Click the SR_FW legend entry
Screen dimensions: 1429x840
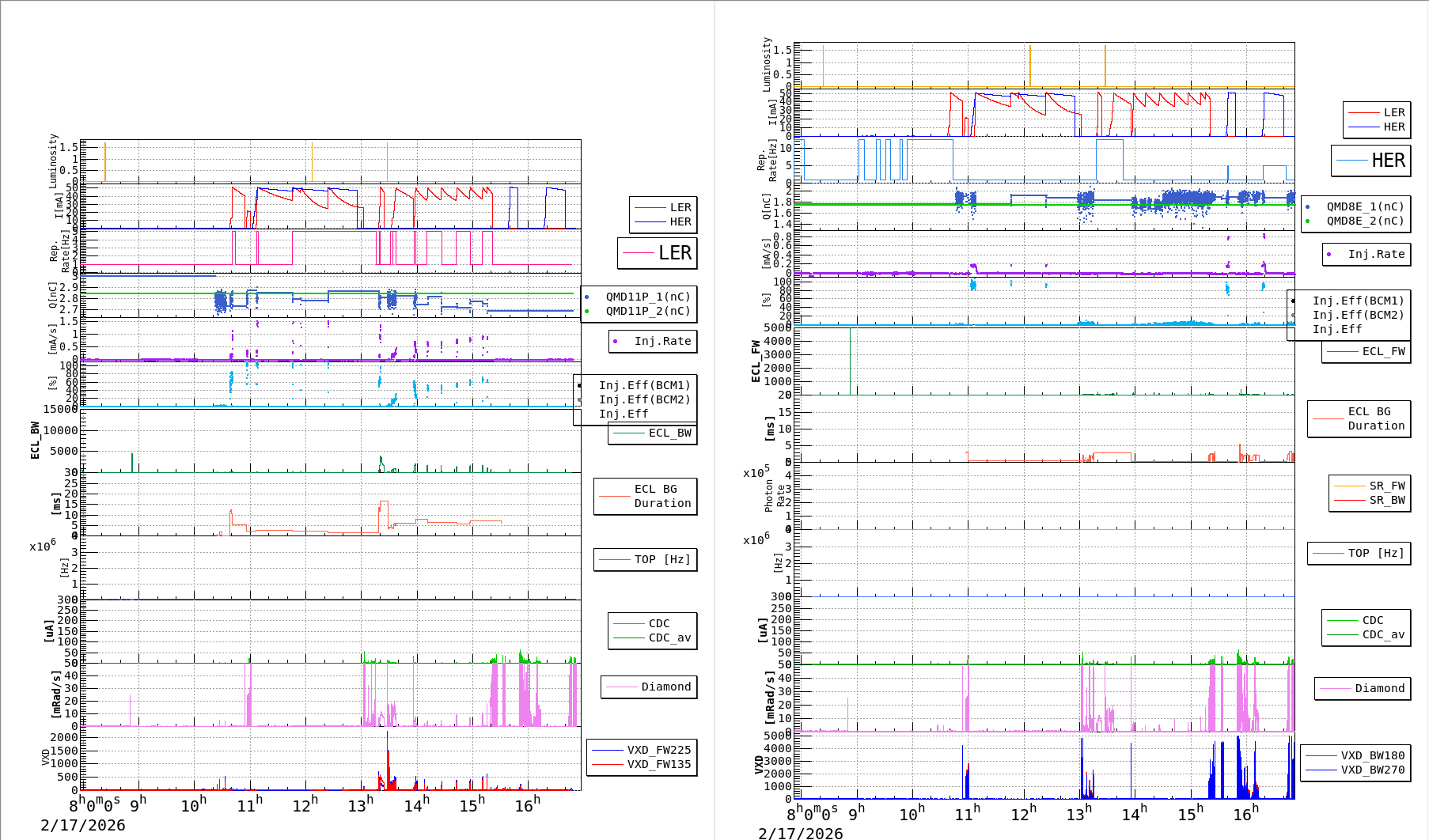click(1386, 486)
